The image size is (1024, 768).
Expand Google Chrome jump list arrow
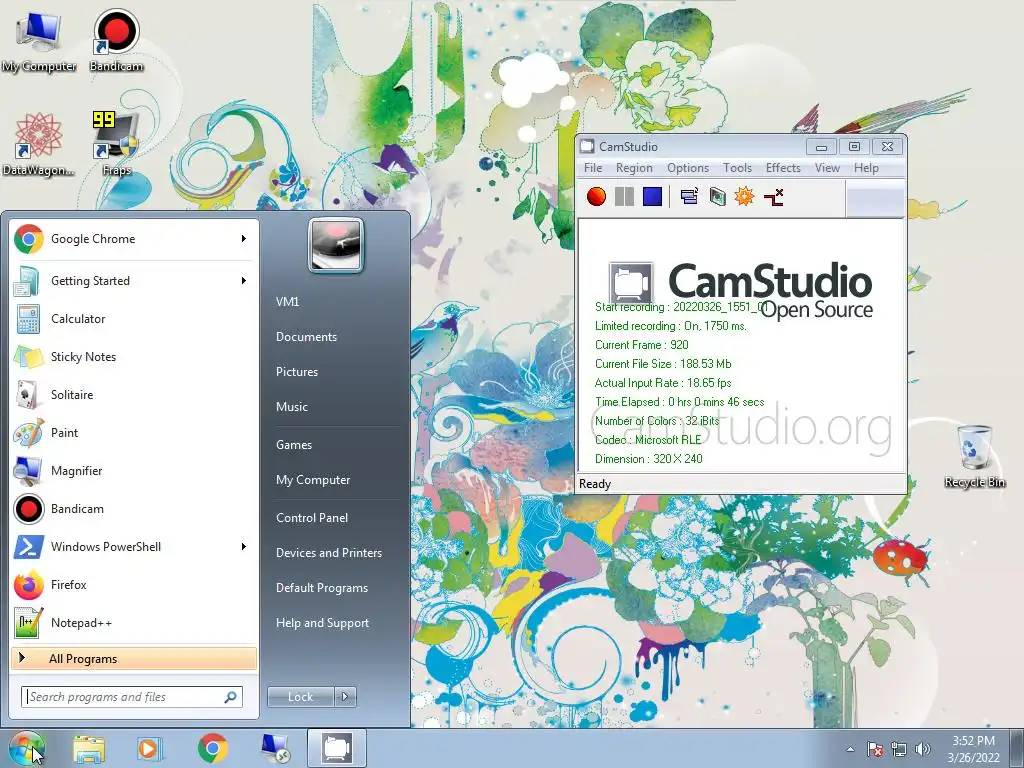(244, 239)
